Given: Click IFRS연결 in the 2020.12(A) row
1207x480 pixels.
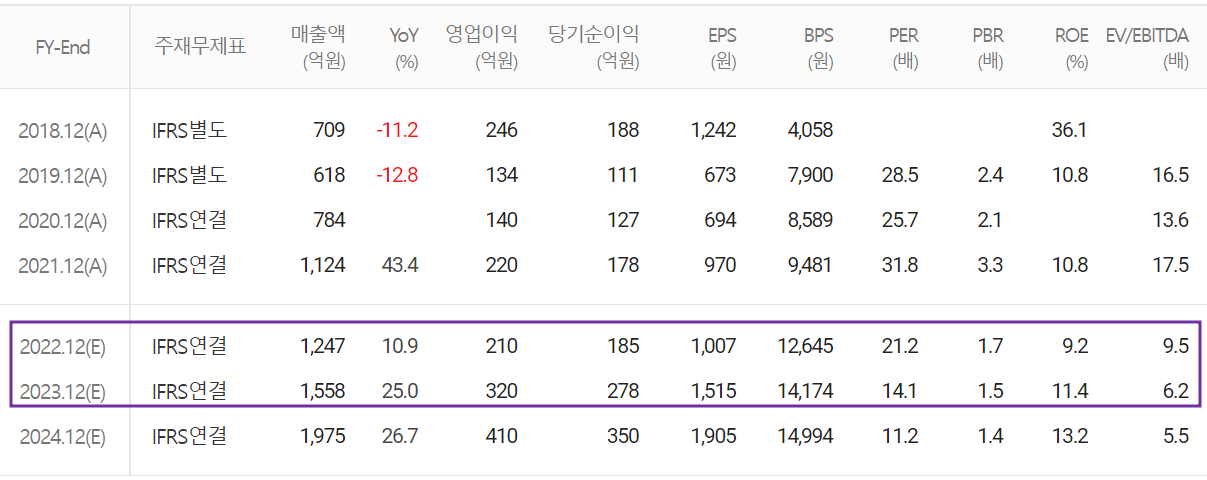Looking at the screenshot, I should point(189,220).
